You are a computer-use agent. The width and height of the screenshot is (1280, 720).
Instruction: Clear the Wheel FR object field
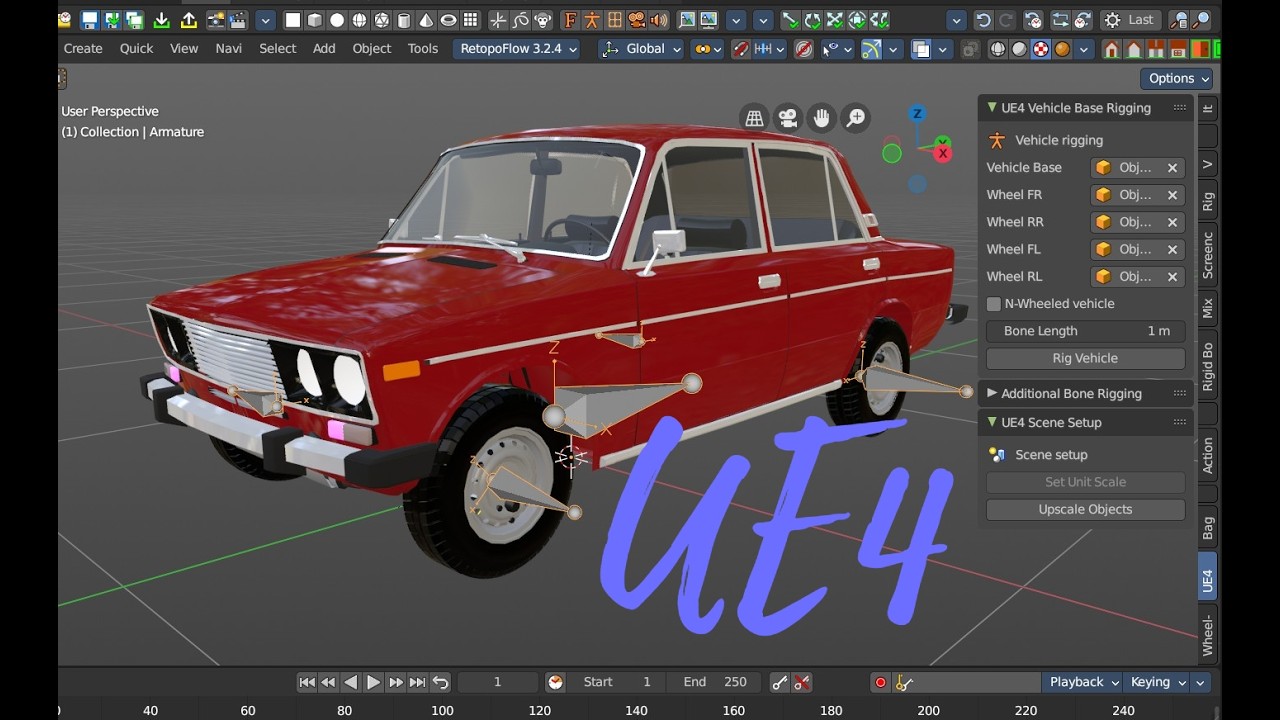pyautogui.click(x=1172, y=195)
